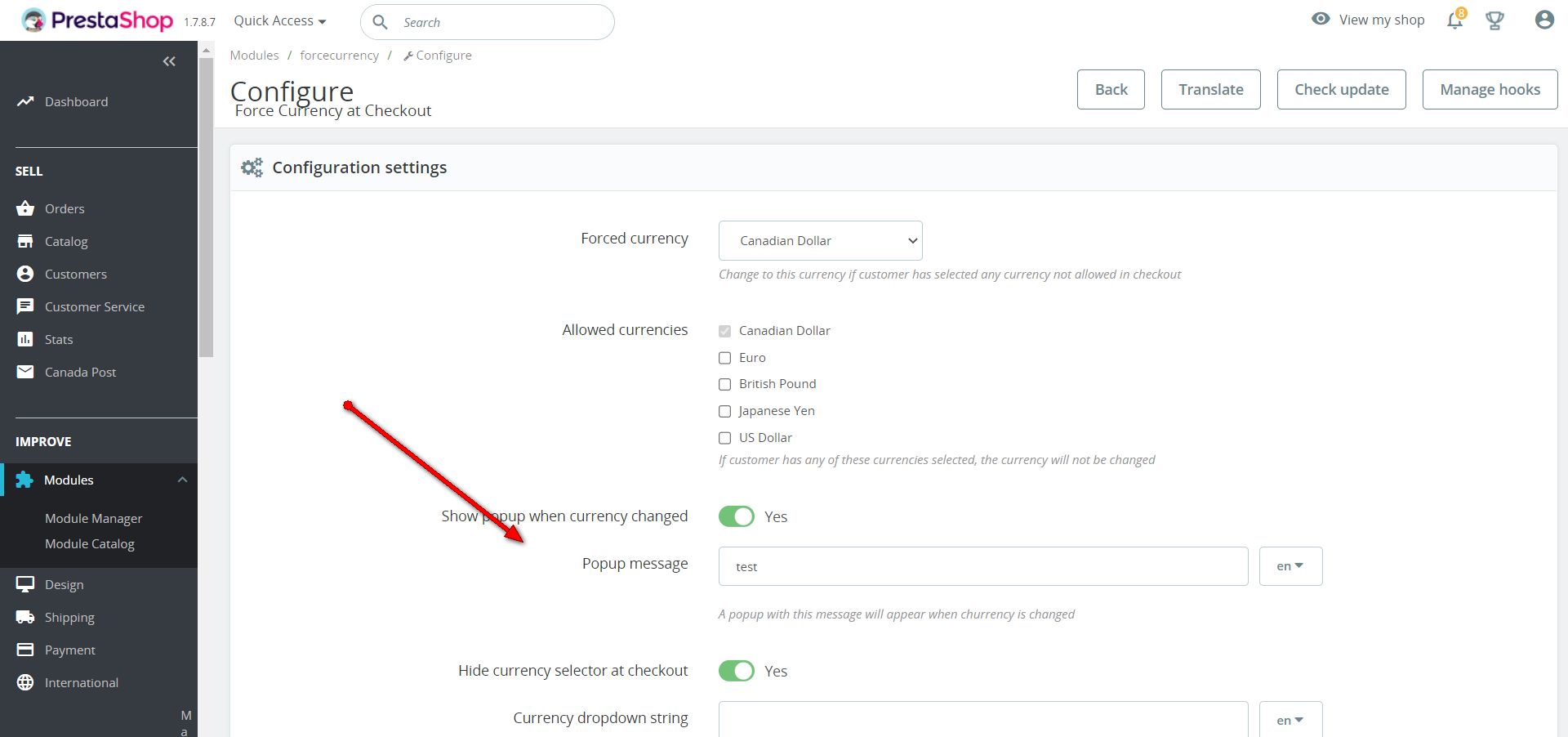The width and height of the screenshot is (1568, 737).
Task: Open the notifications bell icon
Action: tap(1455, 20)
